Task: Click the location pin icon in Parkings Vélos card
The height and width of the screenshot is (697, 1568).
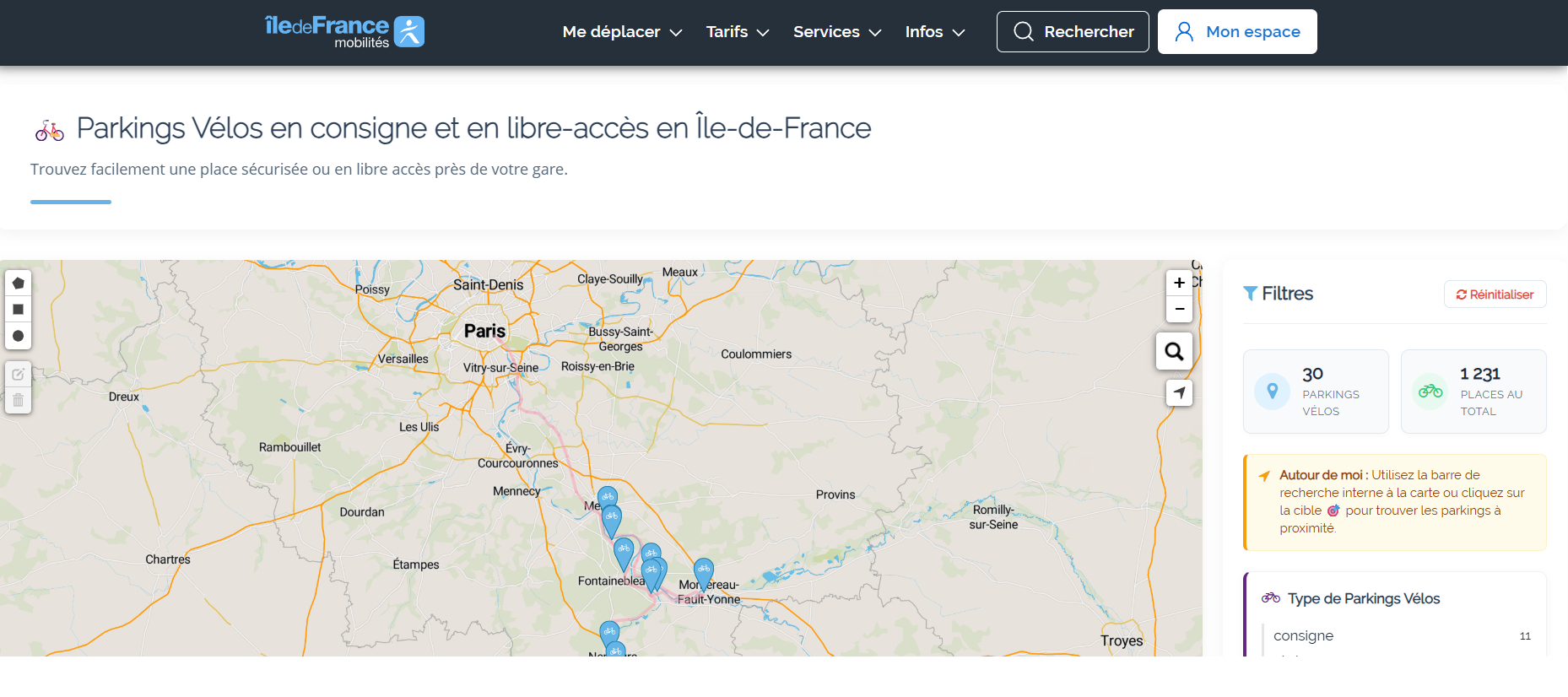Action: (1272, 392)
